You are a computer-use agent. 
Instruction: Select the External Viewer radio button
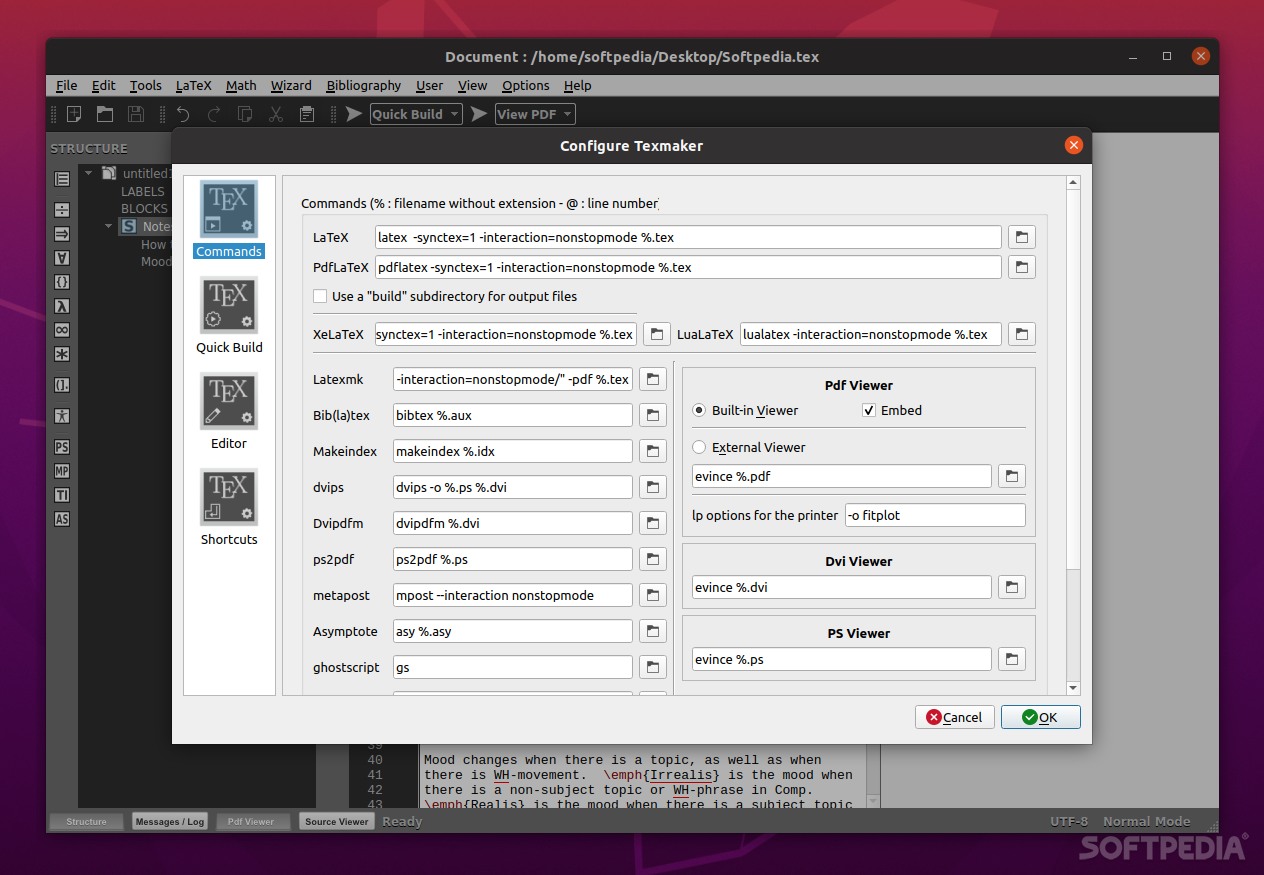tap(699, 447)
